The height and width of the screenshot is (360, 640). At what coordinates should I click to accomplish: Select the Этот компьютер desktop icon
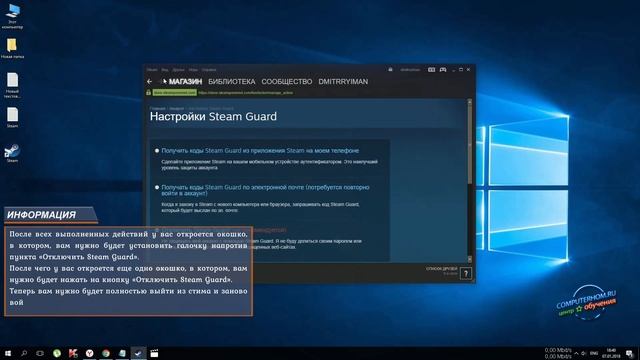coord(12,16)
